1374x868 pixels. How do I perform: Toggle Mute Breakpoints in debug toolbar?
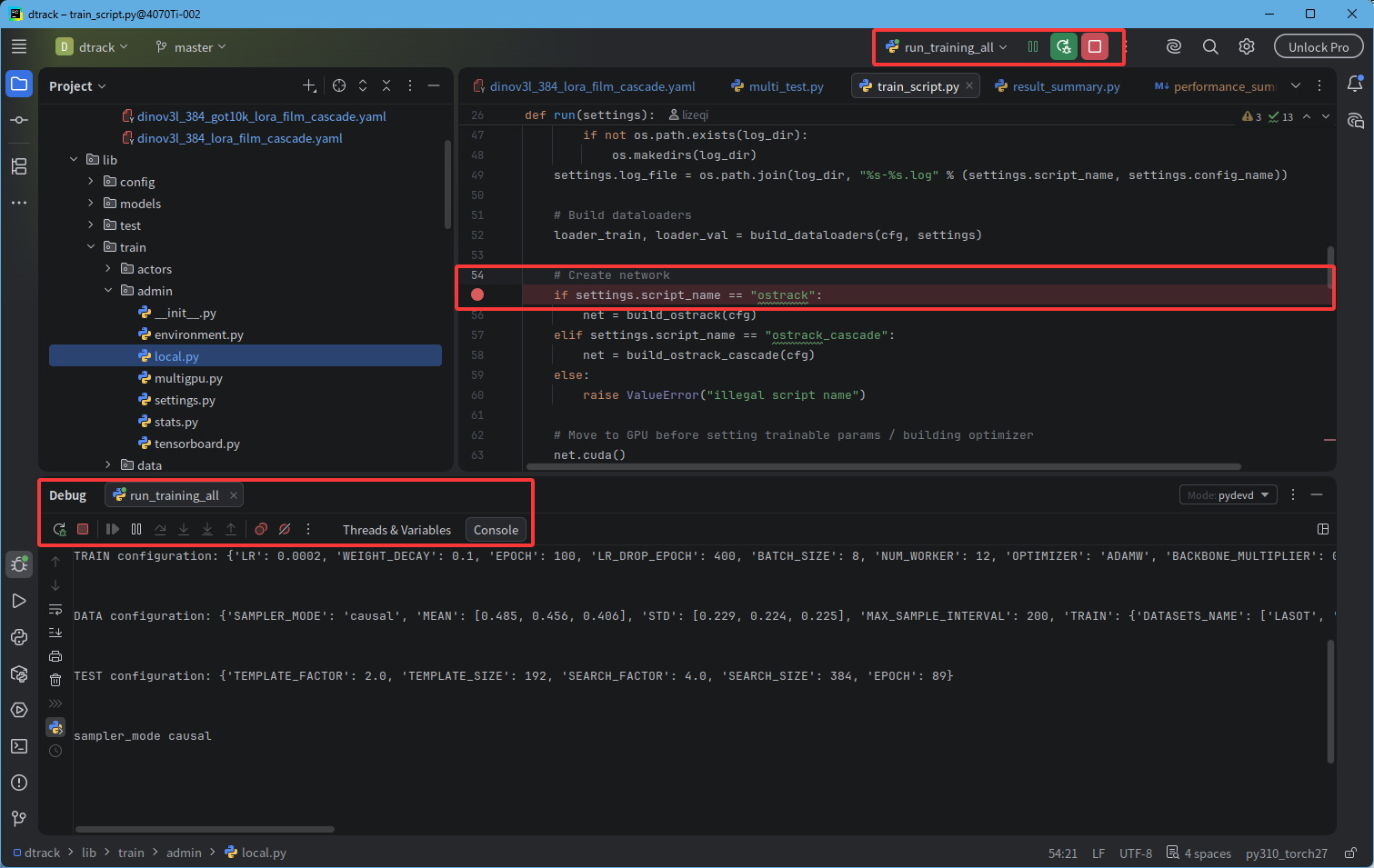pos(285,529)
